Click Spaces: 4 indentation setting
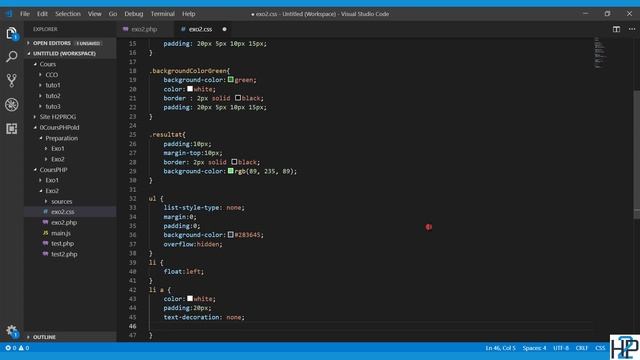640x360 pixels. 534,348
